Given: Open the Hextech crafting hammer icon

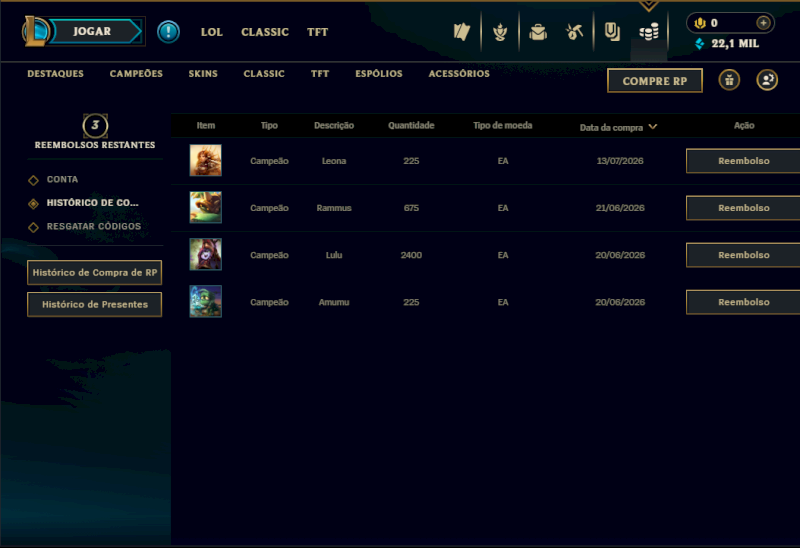Looking at the screenshot, I should 574,32.
